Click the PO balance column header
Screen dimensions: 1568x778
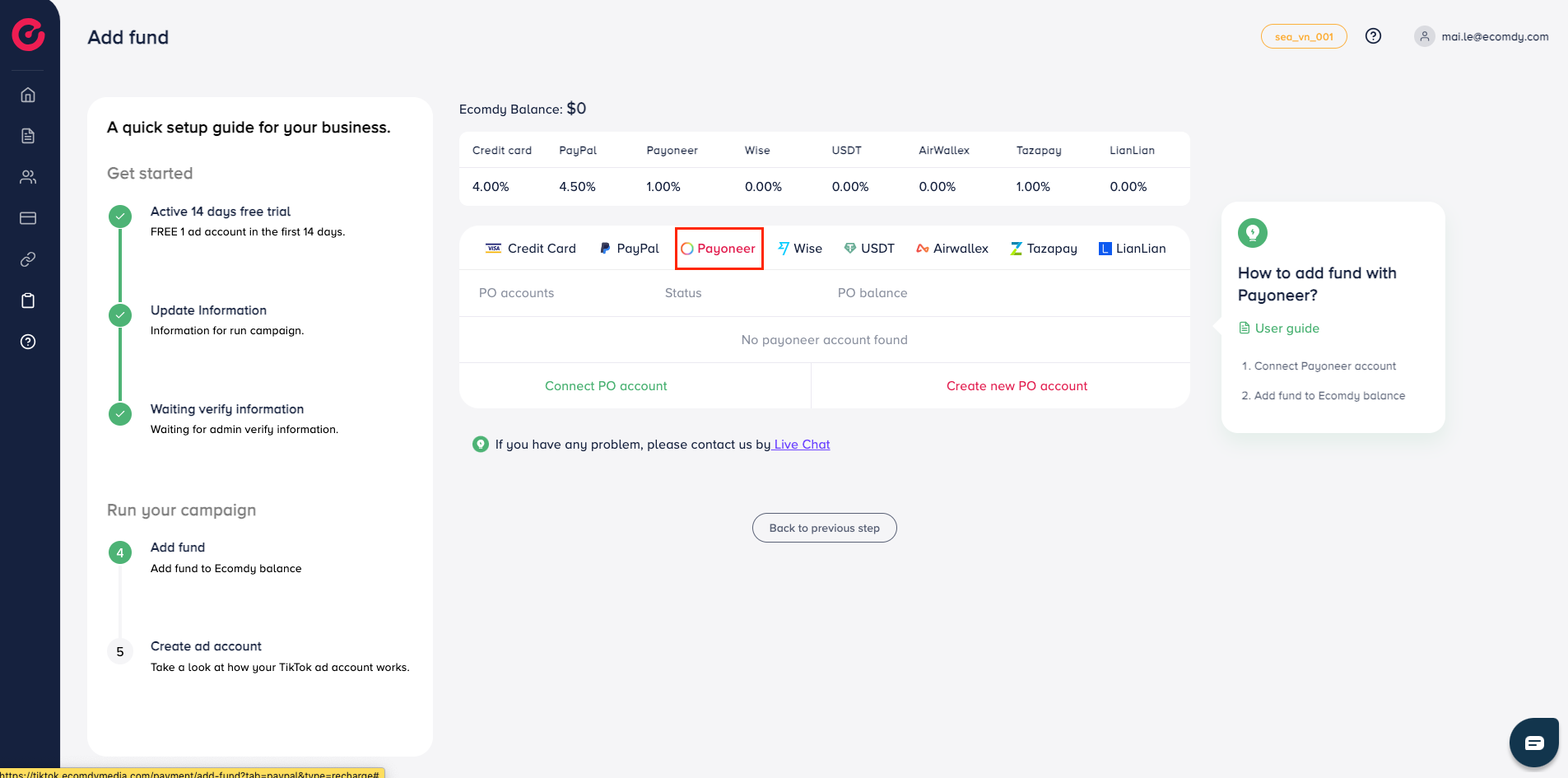872,293
